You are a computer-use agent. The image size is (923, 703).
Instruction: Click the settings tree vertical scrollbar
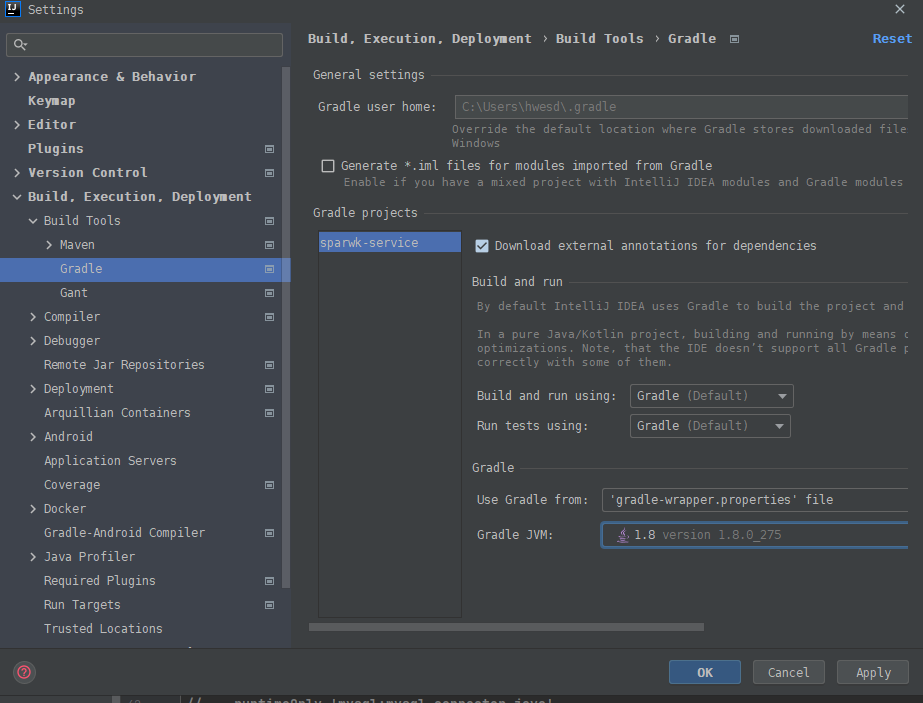point(286,327)
